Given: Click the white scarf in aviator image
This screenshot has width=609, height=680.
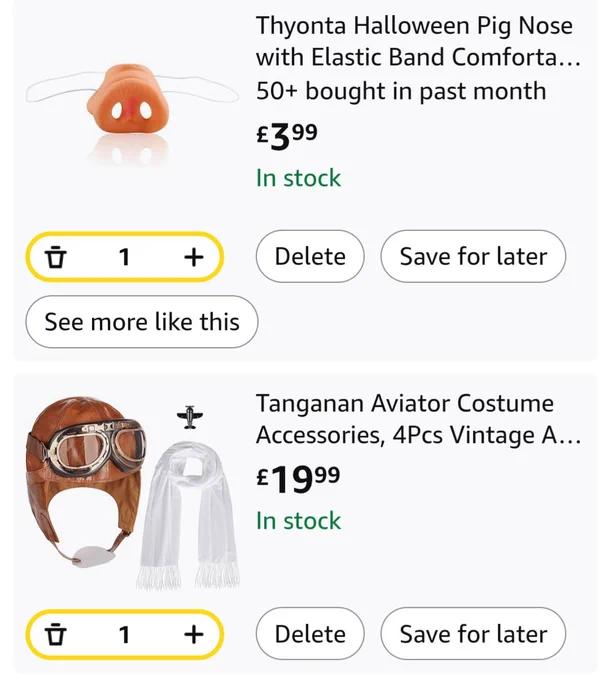Looking at the screenshot, I should coord(189,514).
